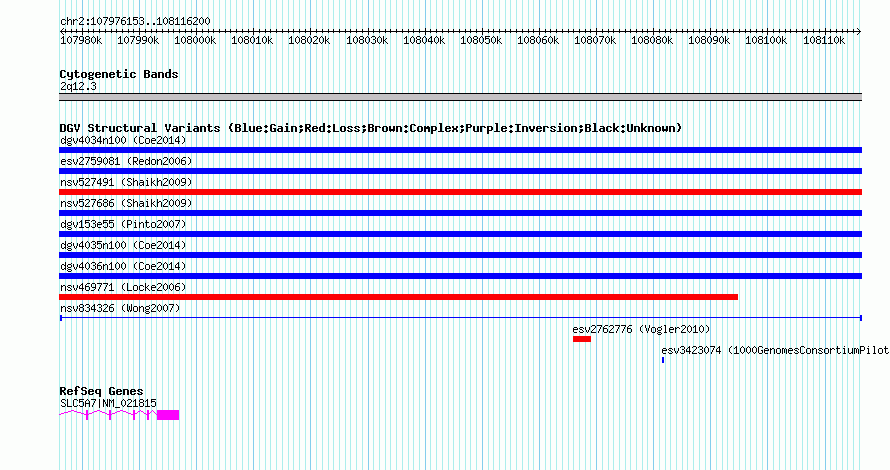The height and width of the screenshot is (470, 890).
Task: Click ruler position 107990k
Action: [138, 41]
